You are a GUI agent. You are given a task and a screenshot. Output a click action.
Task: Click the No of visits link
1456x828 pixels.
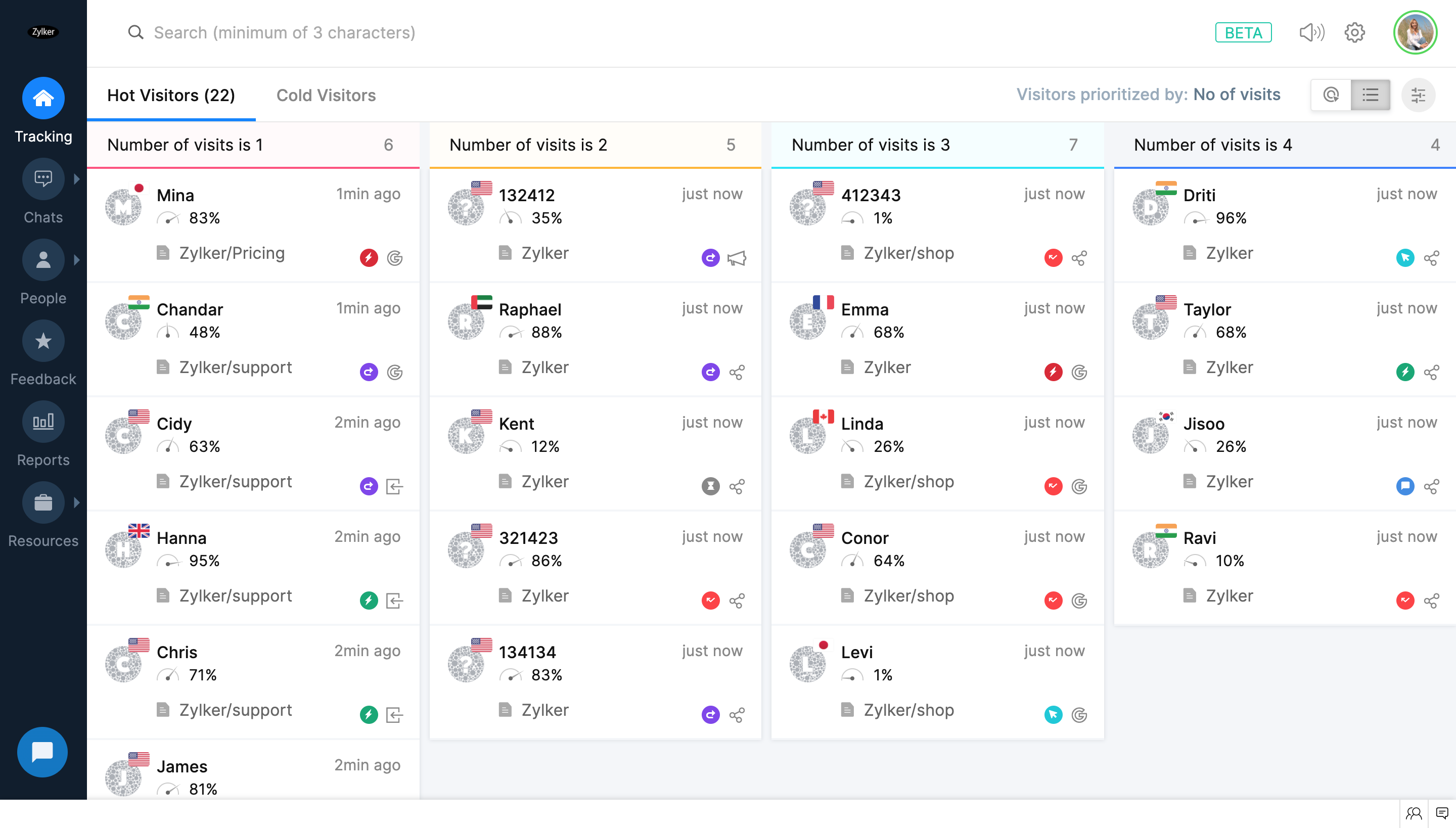pos(1237,95)
